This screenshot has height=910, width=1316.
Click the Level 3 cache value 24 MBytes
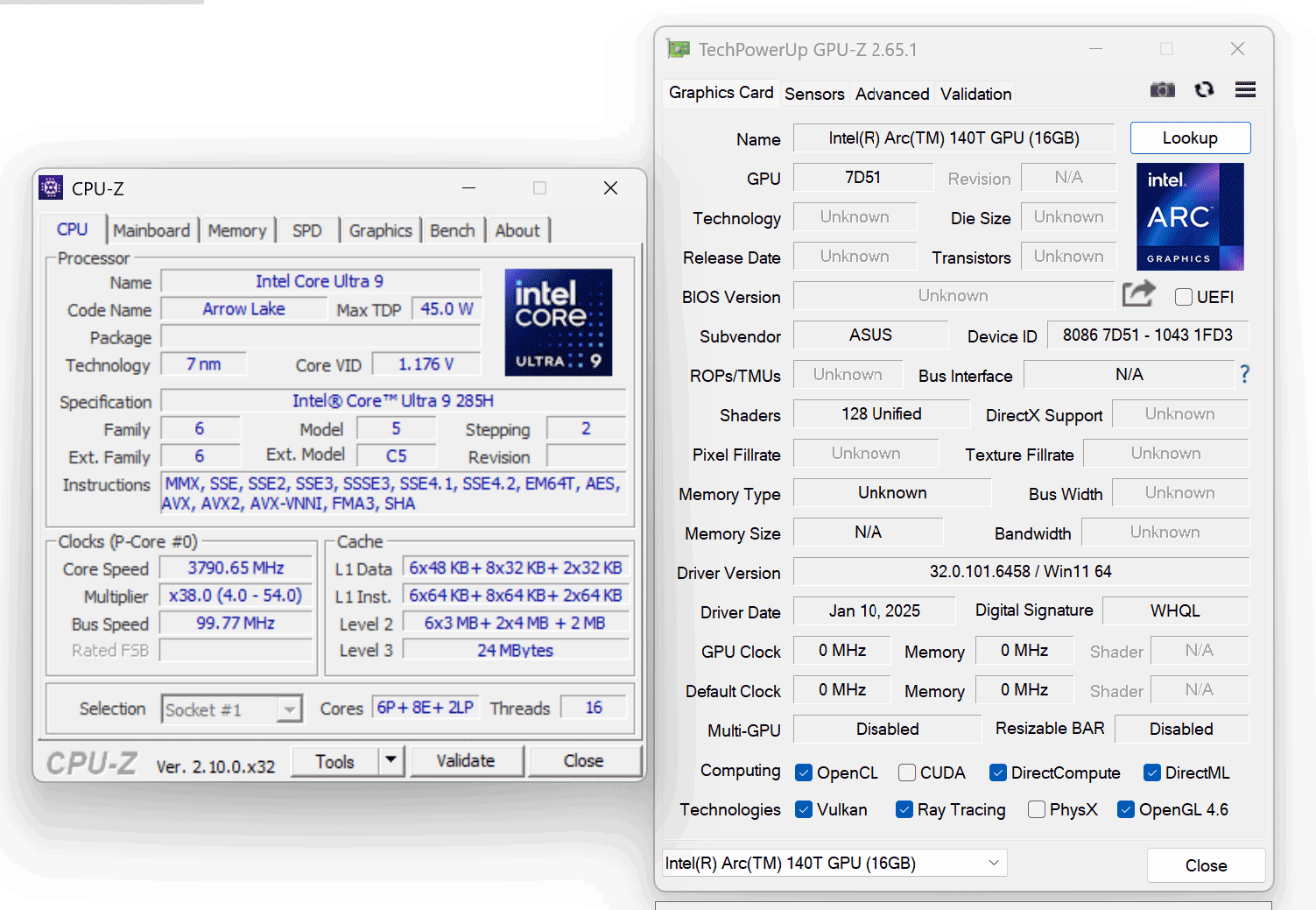pos(516,650)
